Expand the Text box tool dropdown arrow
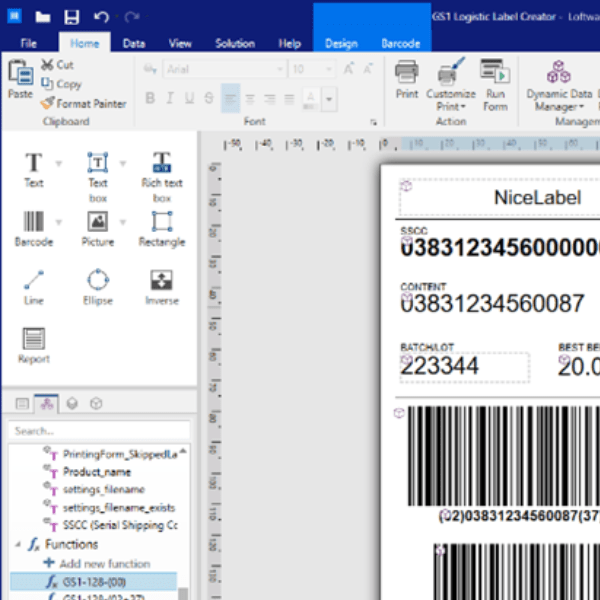This screenshot has width=600, height=600. (x=123, y=164)
